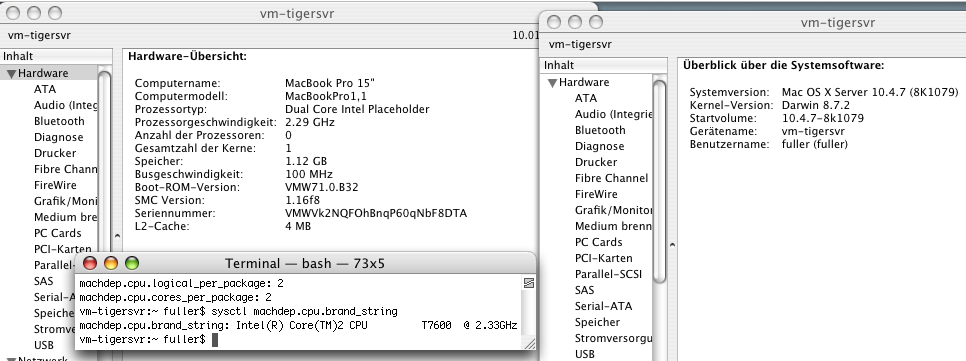Select Medium brennen in right window
Viewport: 966px width, 361px height.
(x=613, y=226)
